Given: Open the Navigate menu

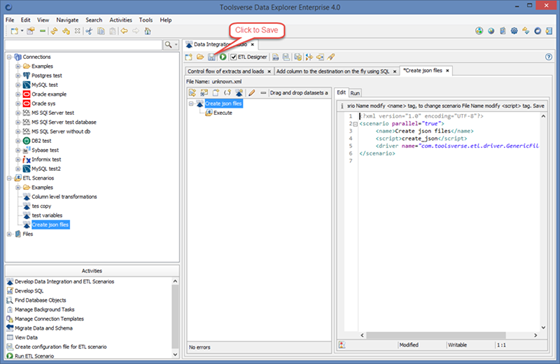Looking at the screenshot, I should 67,20.
